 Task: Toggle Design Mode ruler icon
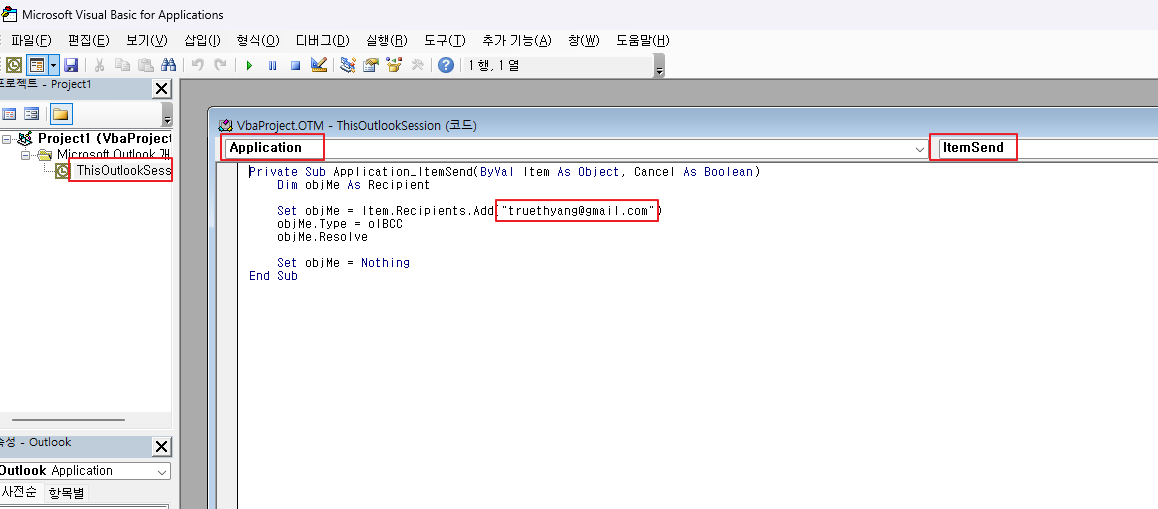(x=318, y=65)
